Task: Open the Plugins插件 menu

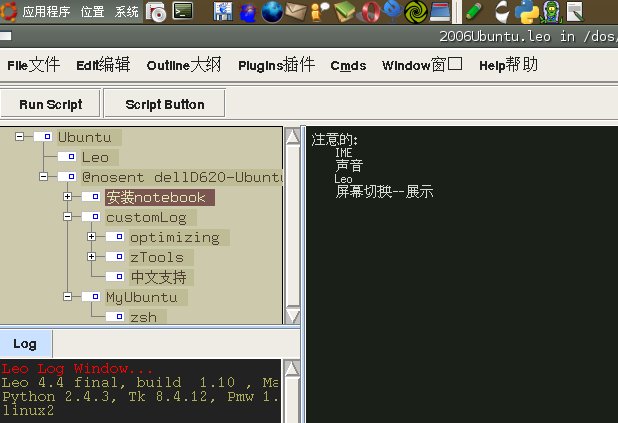Action: tap(274, 65)
